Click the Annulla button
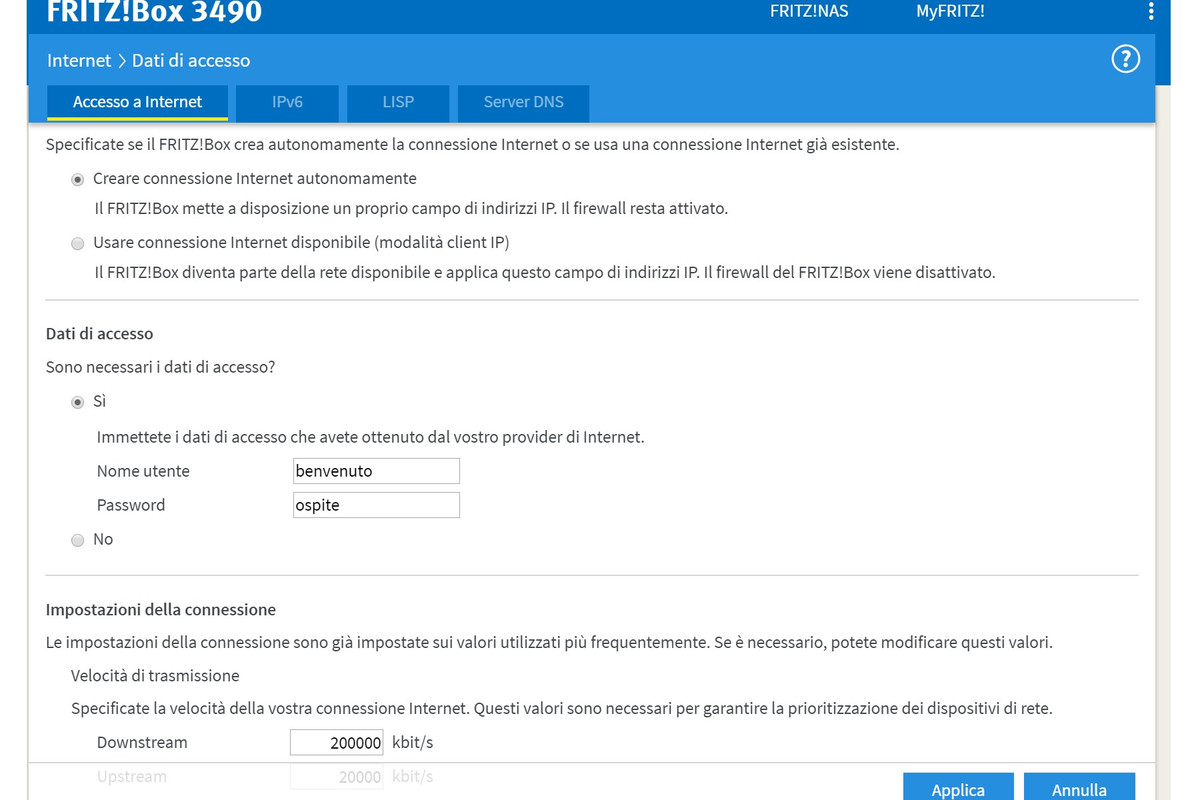The image size is (1200, 800). [1079, 788]
